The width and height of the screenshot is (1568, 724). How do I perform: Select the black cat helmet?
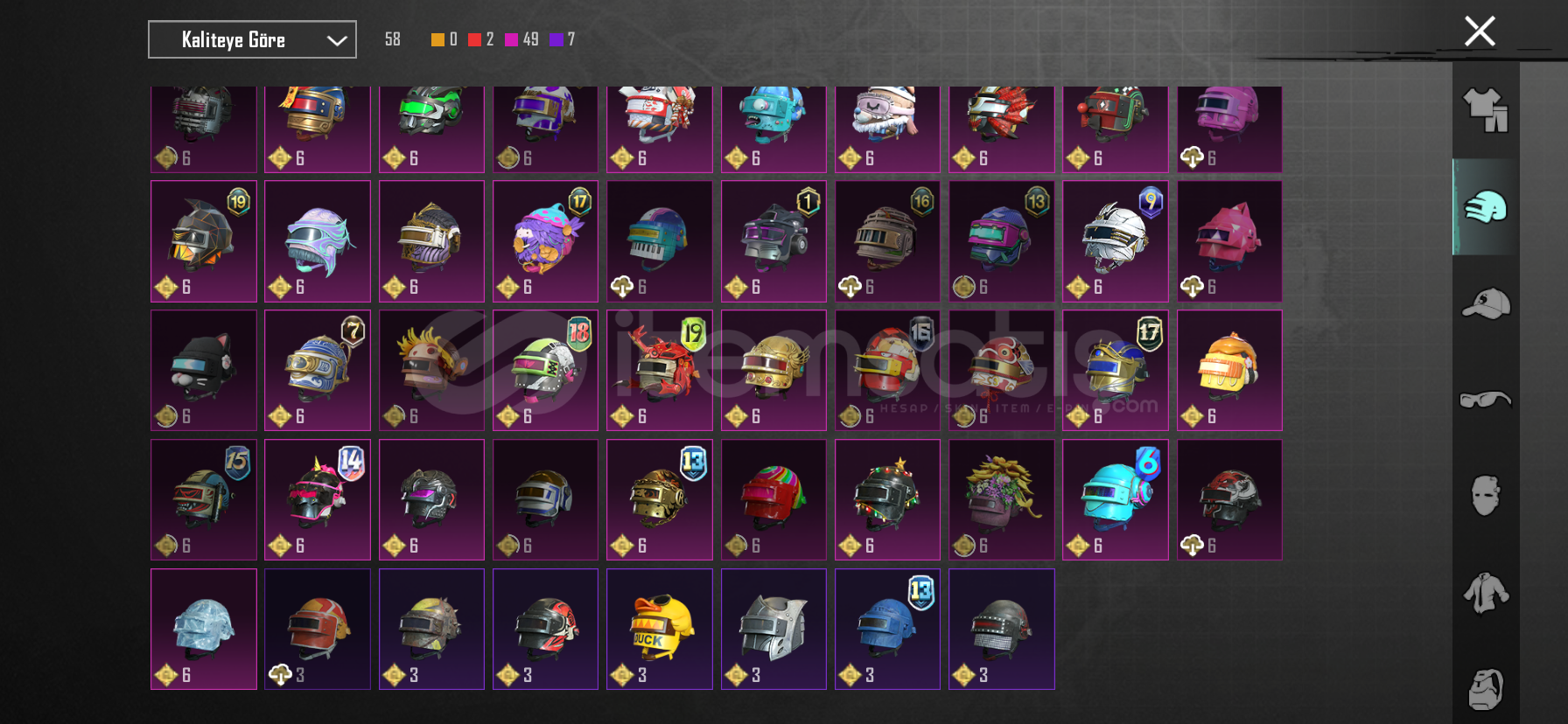click(x=204, y=370)
